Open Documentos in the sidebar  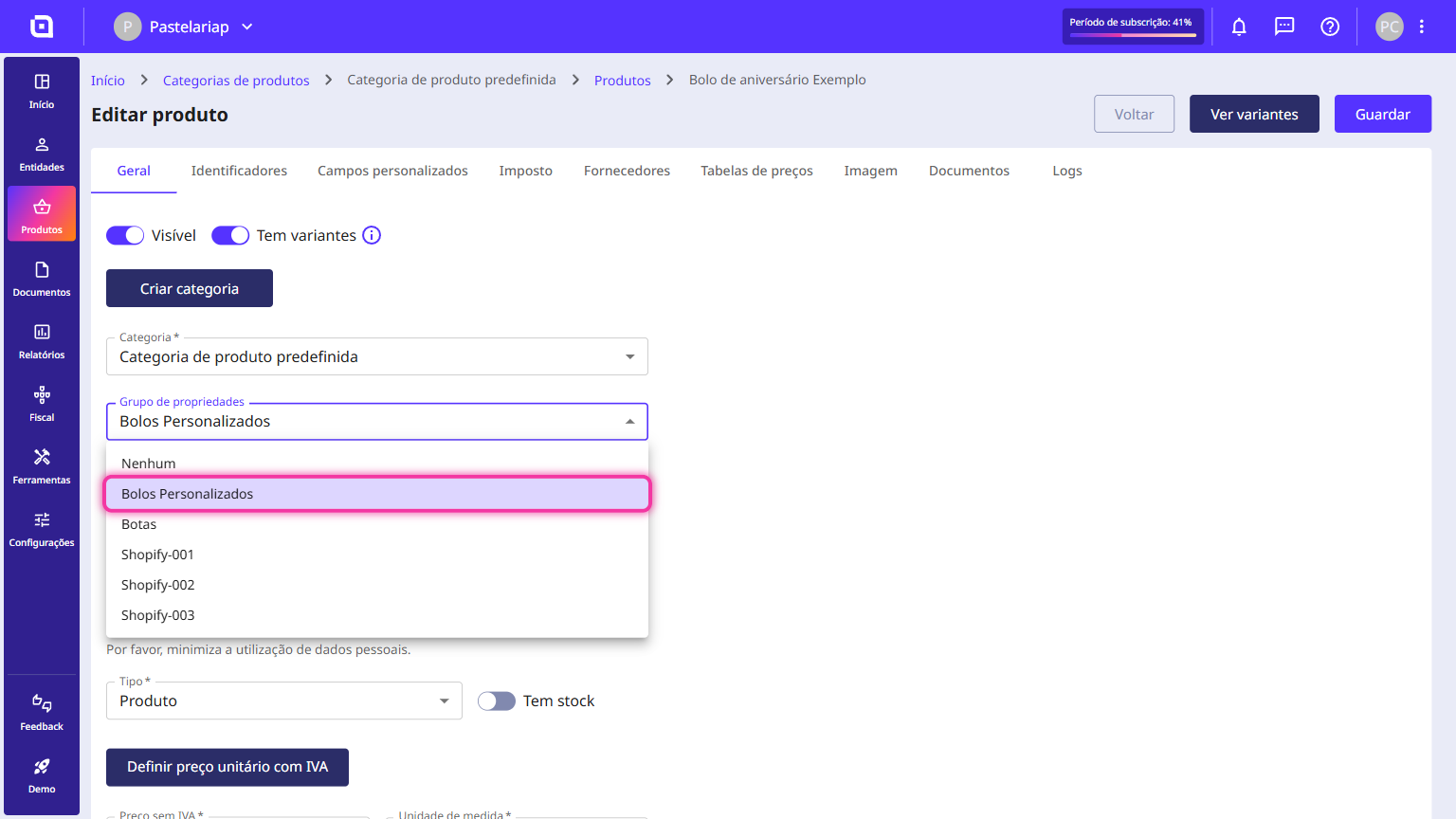42,279
